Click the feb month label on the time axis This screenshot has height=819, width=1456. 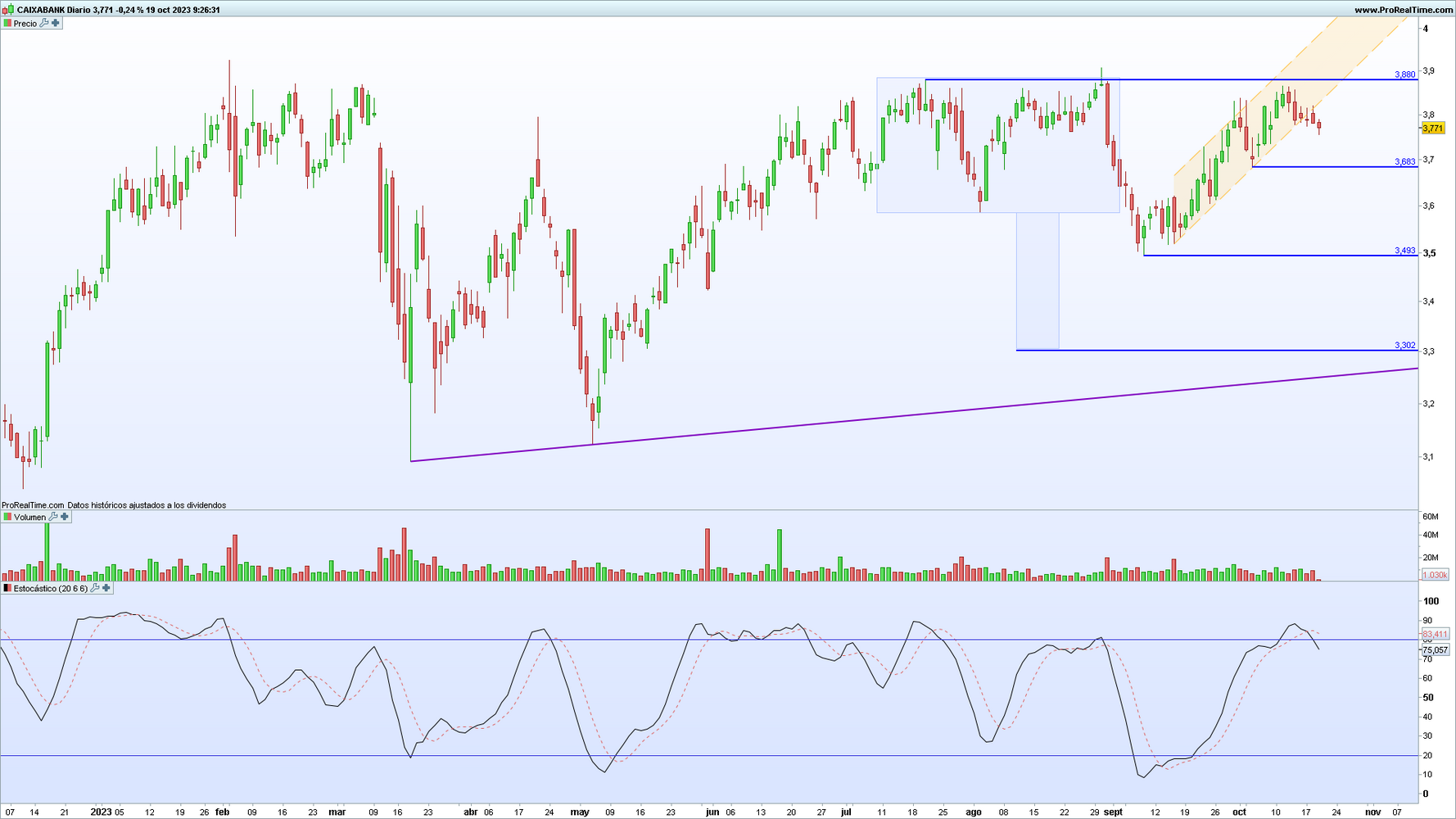pyautogui.click(x=222, y=812)
